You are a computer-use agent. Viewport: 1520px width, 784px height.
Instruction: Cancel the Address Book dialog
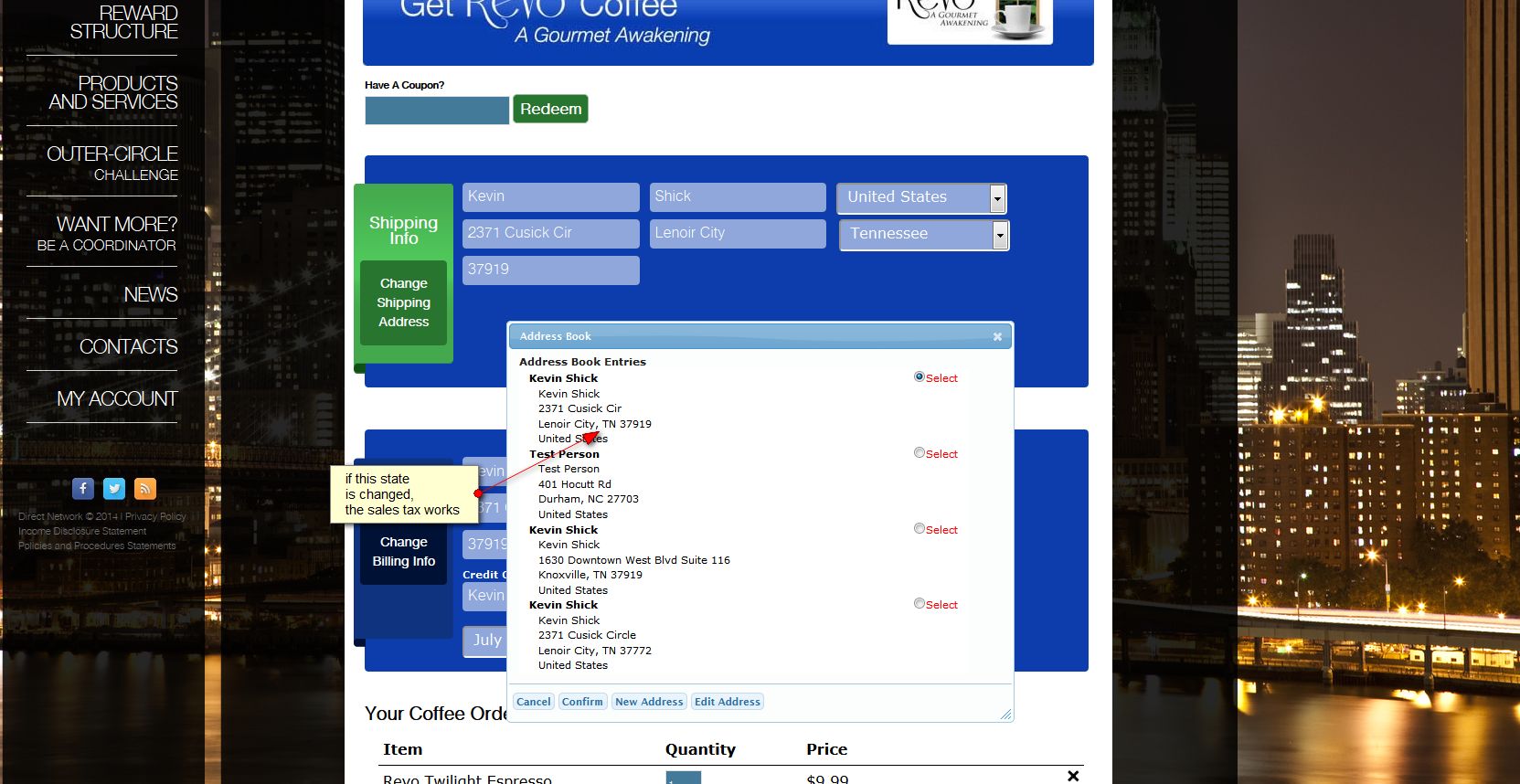(533, 702)
